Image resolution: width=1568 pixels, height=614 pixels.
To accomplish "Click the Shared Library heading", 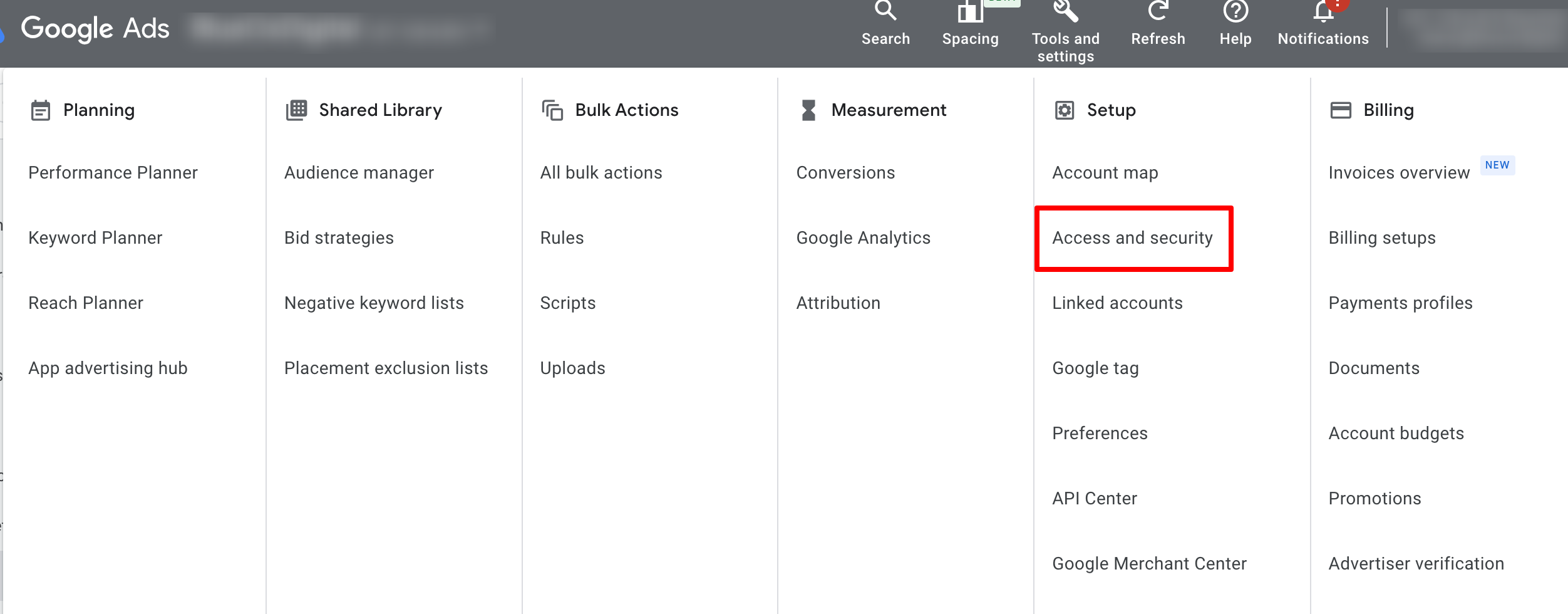I will coord(380,110).
